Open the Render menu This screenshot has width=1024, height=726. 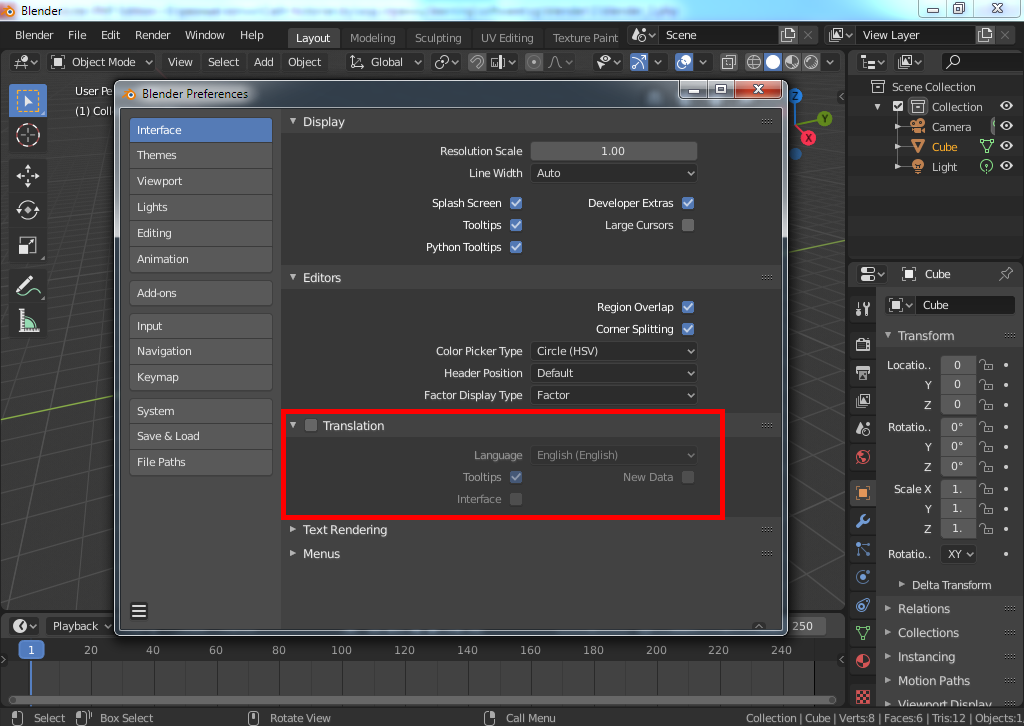point(153,35)
